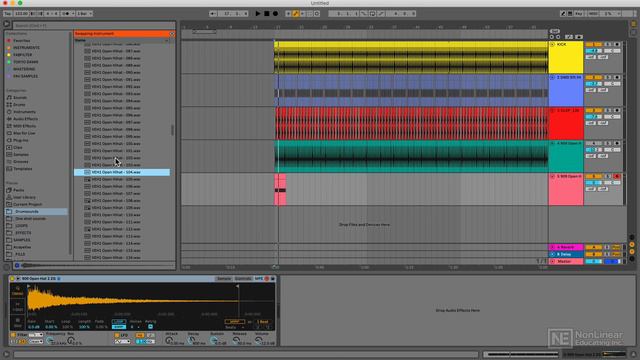Toggle the Simpler Loop button
The width and height of the screenshot is (640, 360).
click(x=119, y=322)
